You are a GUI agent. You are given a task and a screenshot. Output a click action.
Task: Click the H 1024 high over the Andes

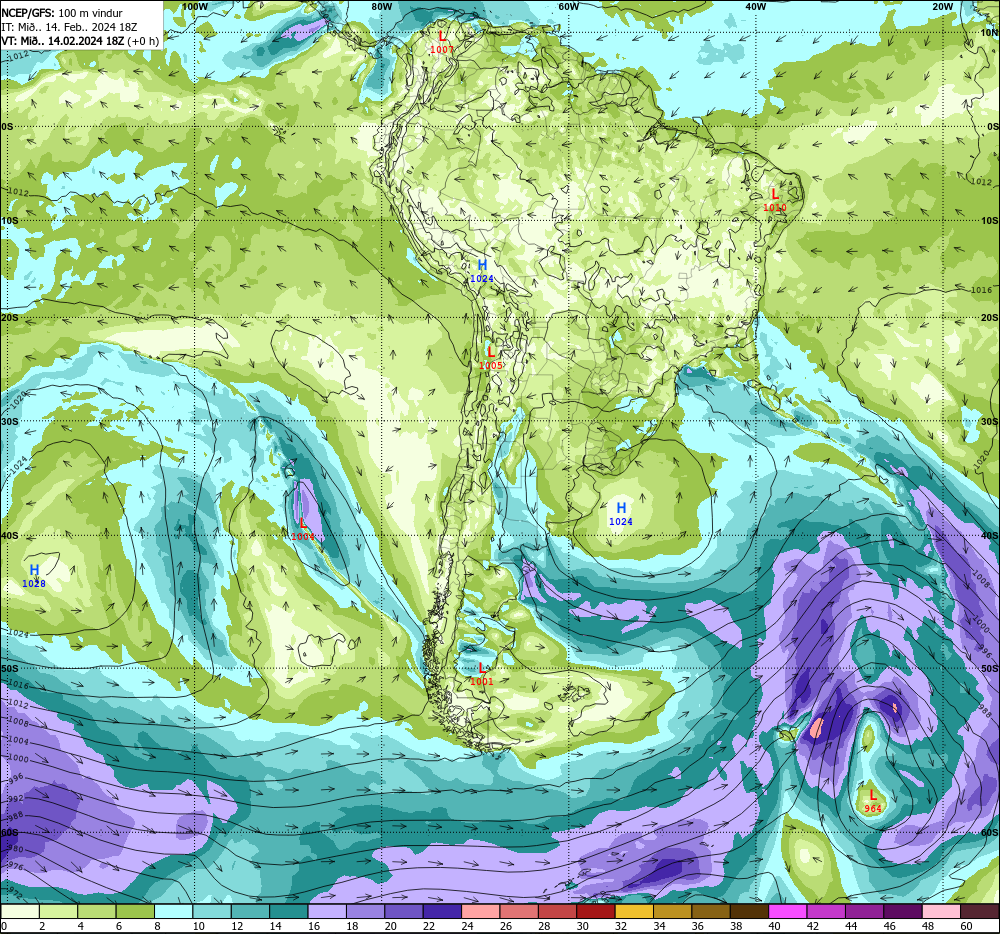pyautogui.click(x=482, y=271)
